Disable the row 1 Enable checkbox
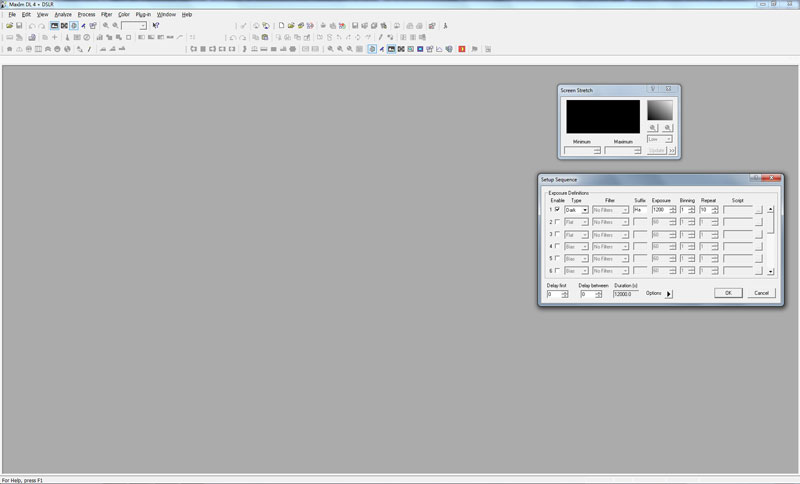The height and width of the screenshot is (484, 800). pos(557,209)
